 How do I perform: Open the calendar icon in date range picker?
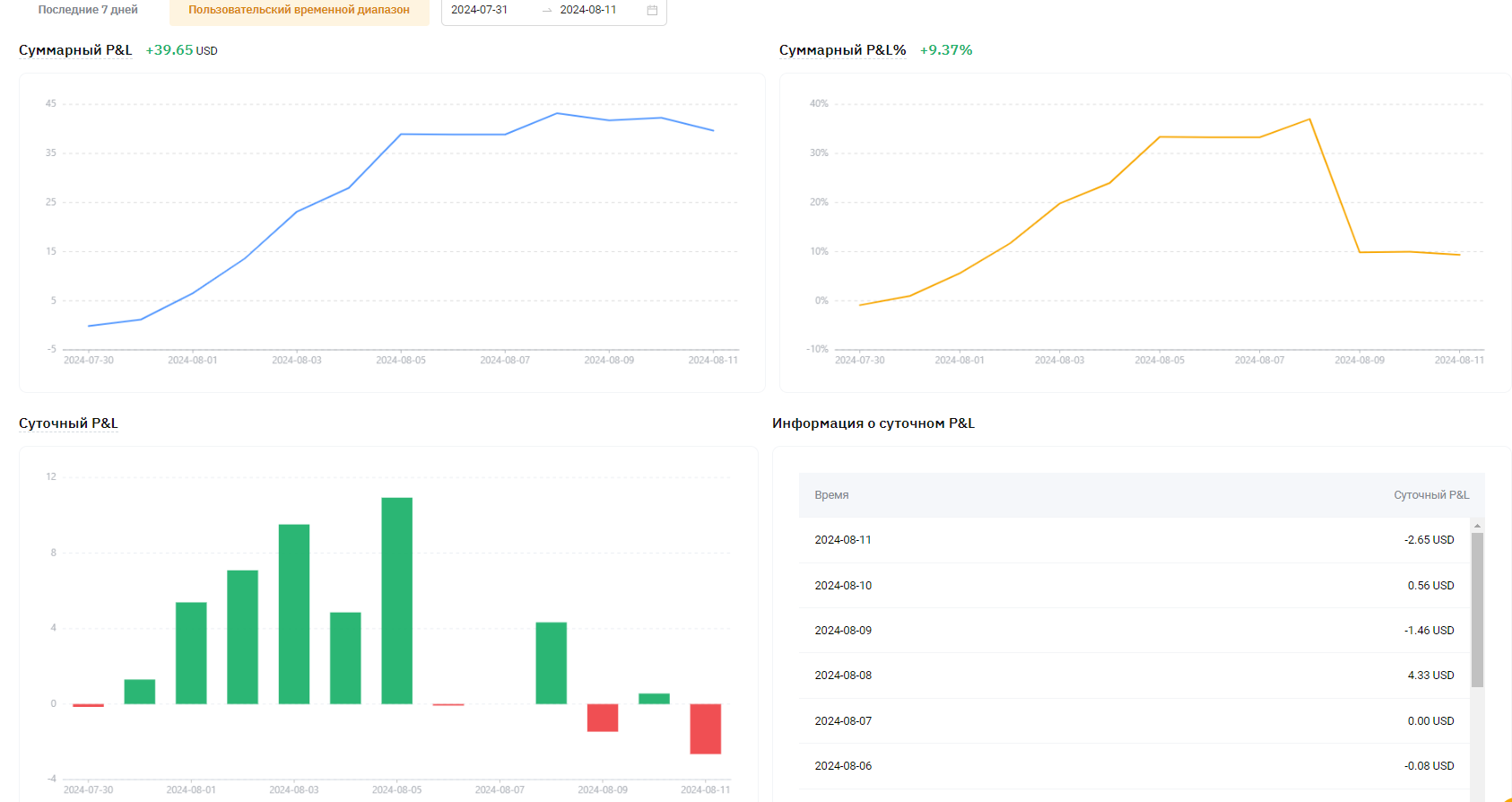(x=652, y=10)
